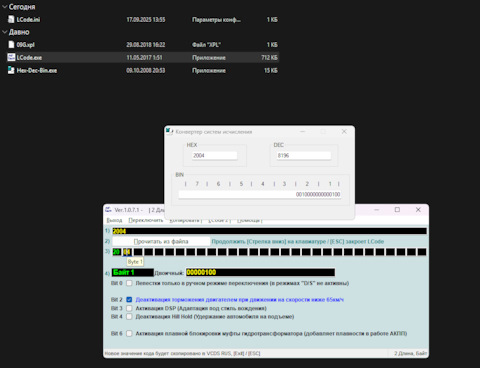Enable Bit 0 paddle shifters checkbox
Image resolution: width=480 pixels, height=368 pixels.
pos(129,283)
